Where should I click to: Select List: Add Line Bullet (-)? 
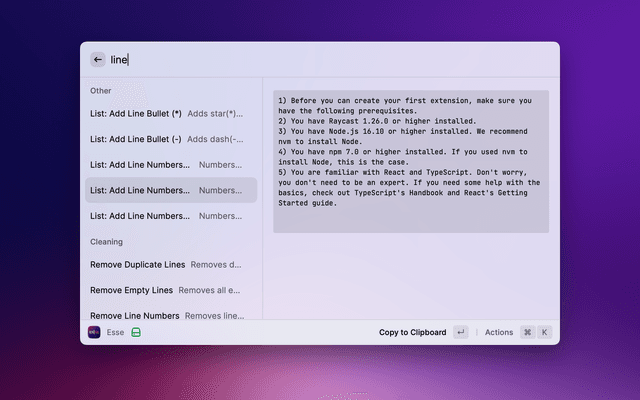(x=135, y=139)
